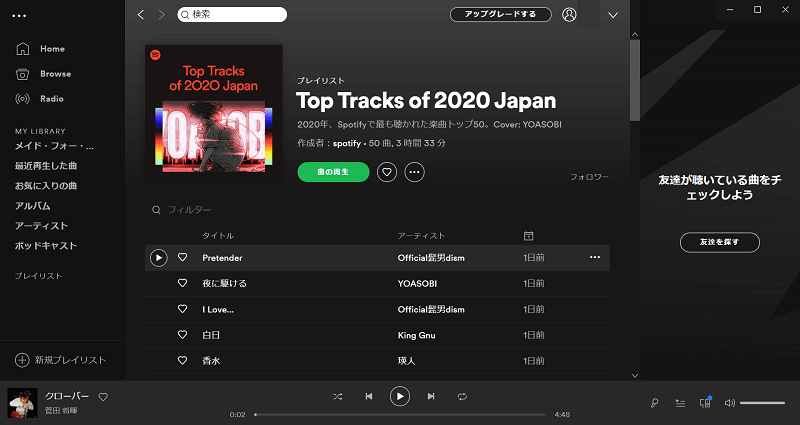This screenshot has width=800, height=425.
Task: Click the scrollbar up arrow
Action: [635, 34]
